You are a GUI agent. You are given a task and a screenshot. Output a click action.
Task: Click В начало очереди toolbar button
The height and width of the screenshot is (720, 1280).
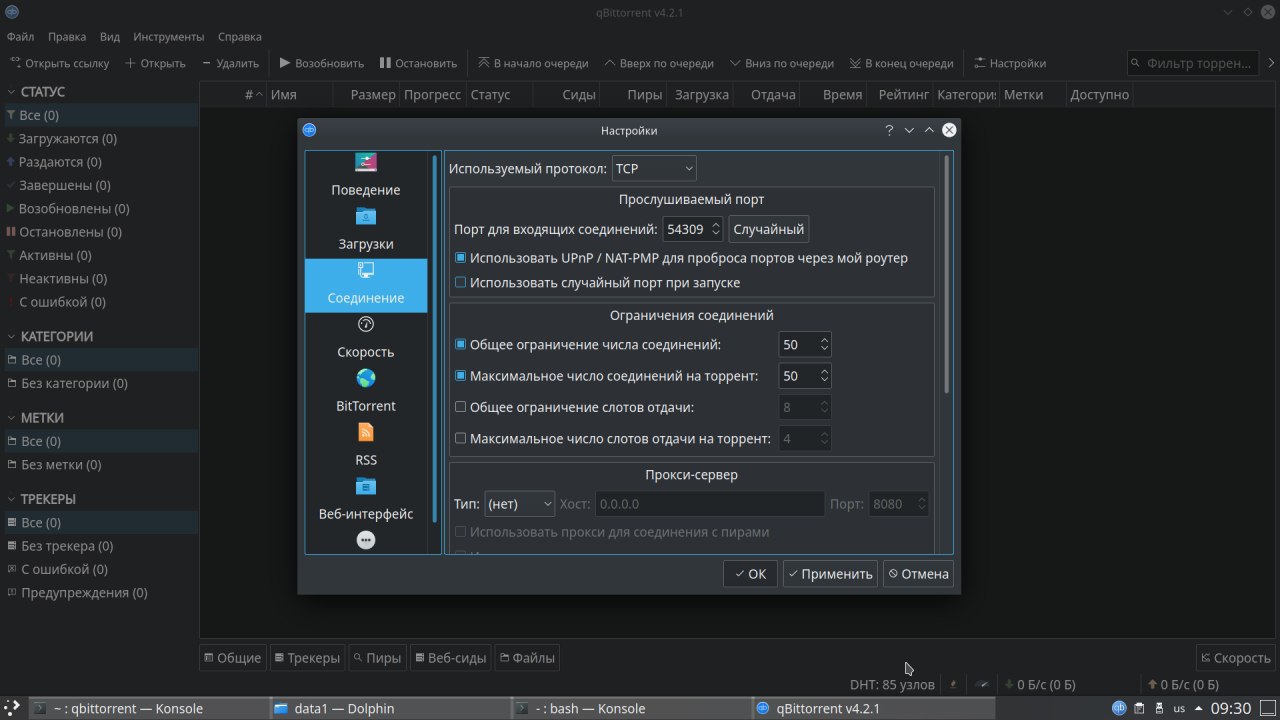(x=533, y=63)
